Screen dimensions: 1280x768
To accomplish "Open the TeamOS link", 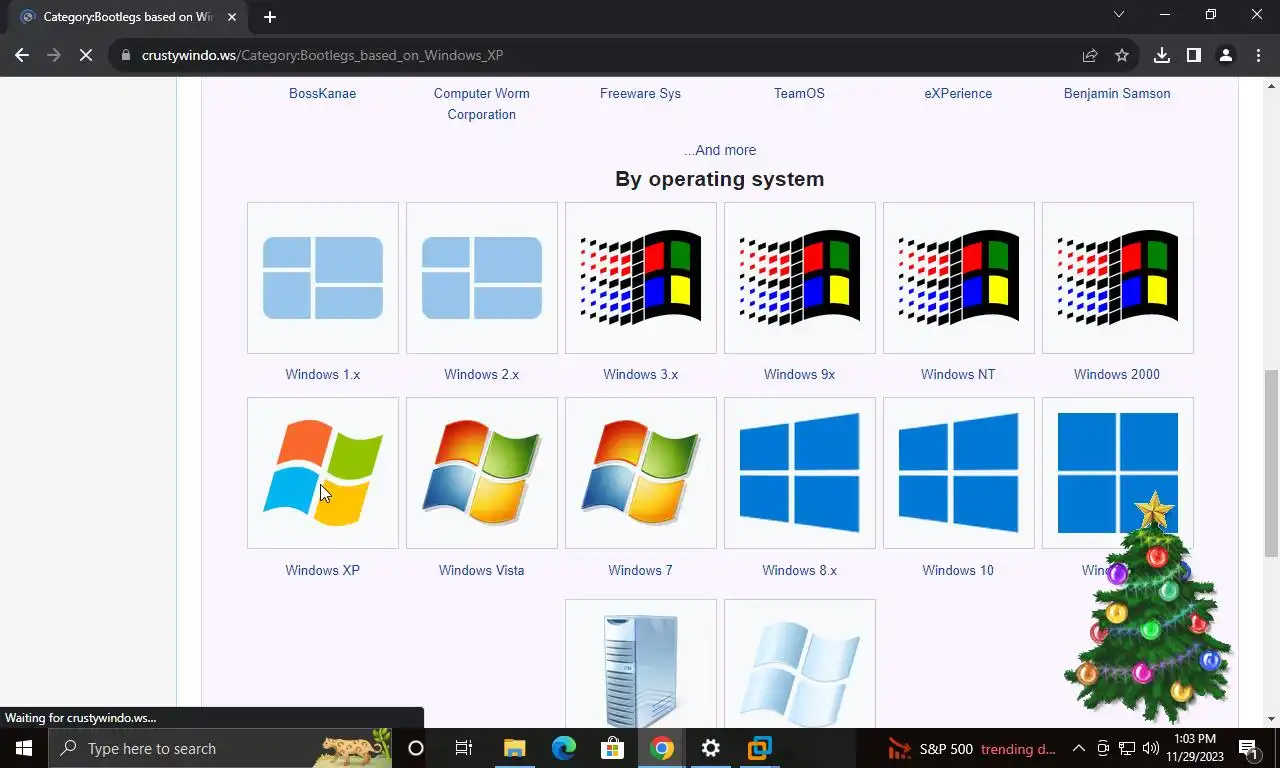I will click(800, 93).
